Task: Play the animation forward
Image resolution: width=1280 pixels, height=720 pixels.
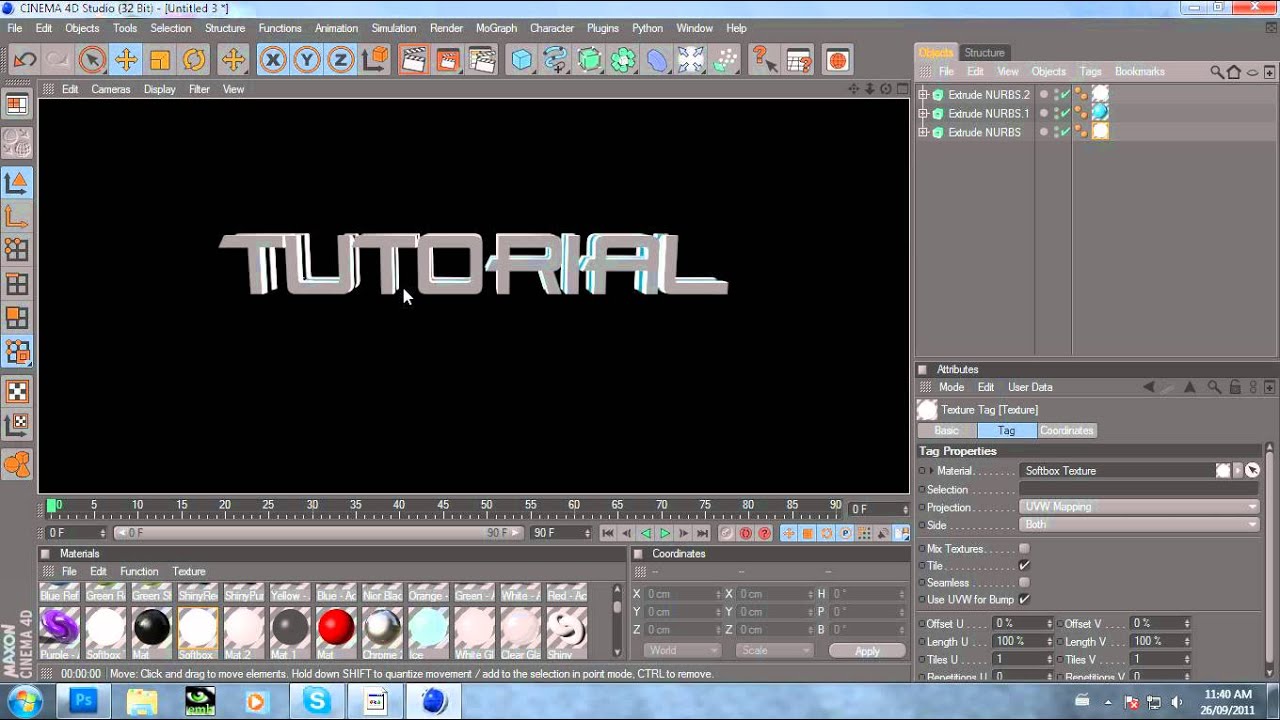Action: point(664,534)
